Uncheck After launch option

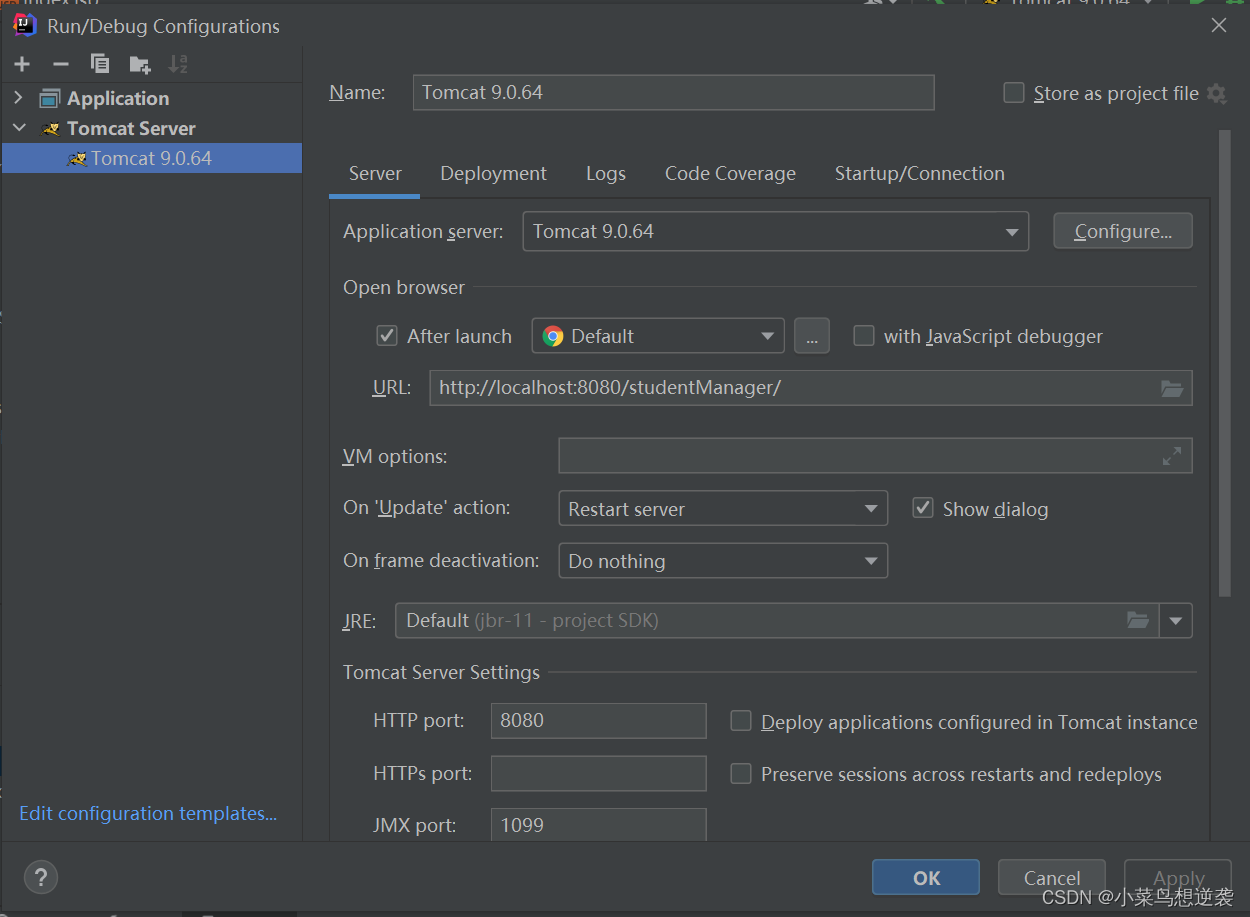coord(387,336)
